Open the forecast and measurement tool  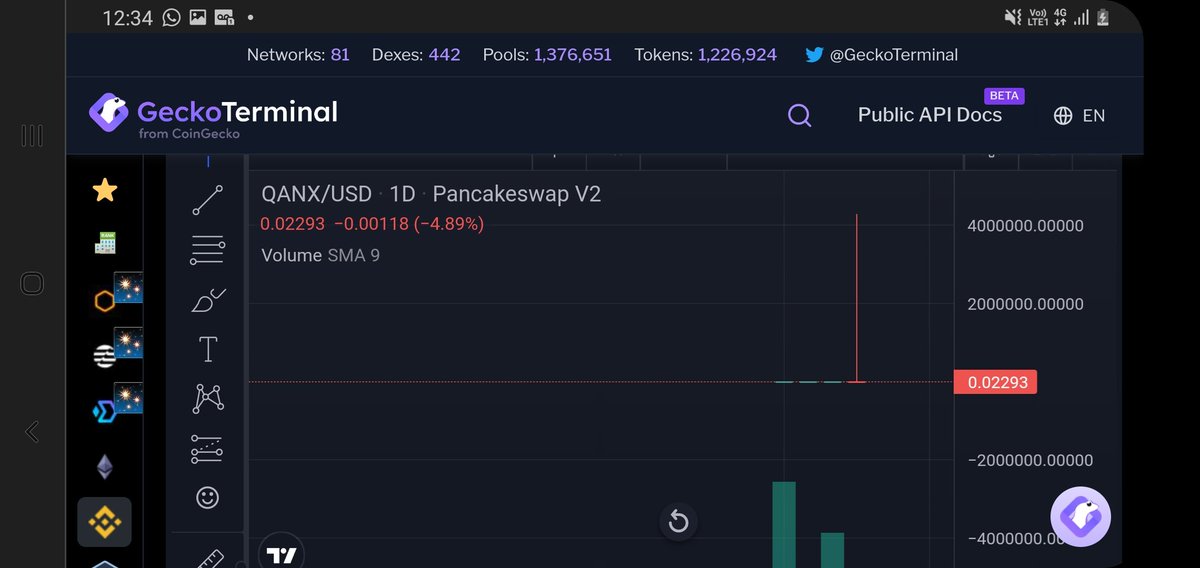(207, 449)
